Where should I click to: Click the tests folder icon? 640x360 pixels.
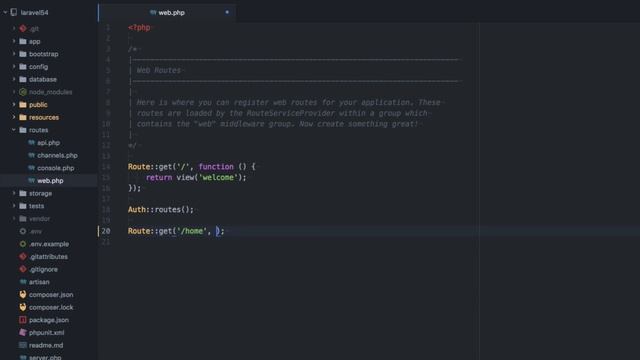click(23, 206)
